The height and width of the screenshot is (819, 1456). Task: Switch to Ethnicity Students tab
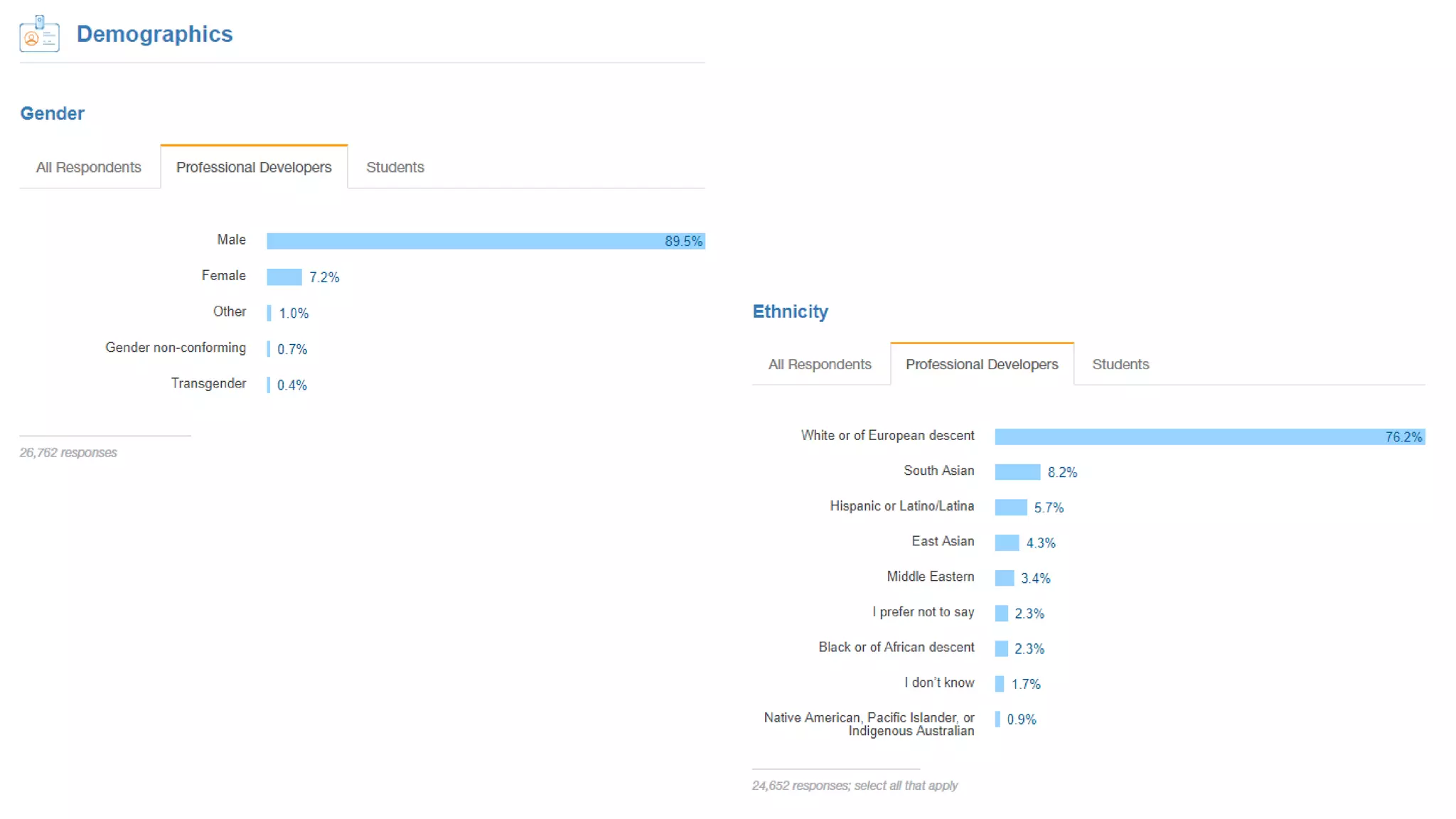[1120, 364]
